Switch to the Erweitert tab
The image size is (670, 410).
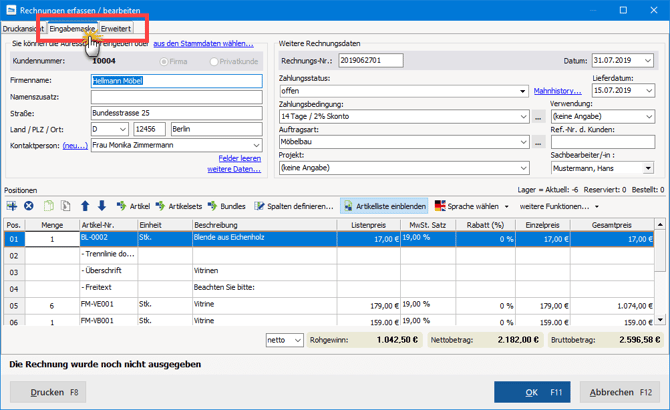point(115,29)
